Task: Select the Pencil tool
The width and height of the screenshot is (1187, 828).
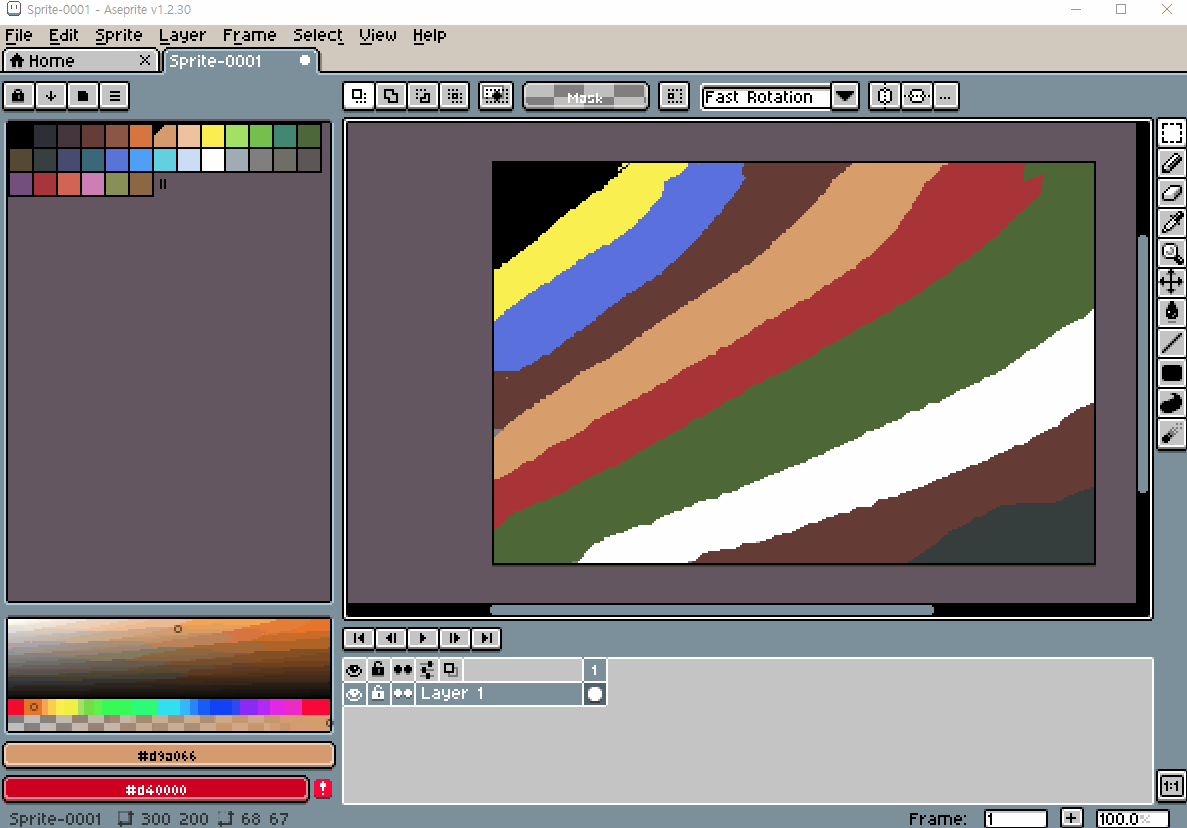Action: click(x=1171, y=163)
